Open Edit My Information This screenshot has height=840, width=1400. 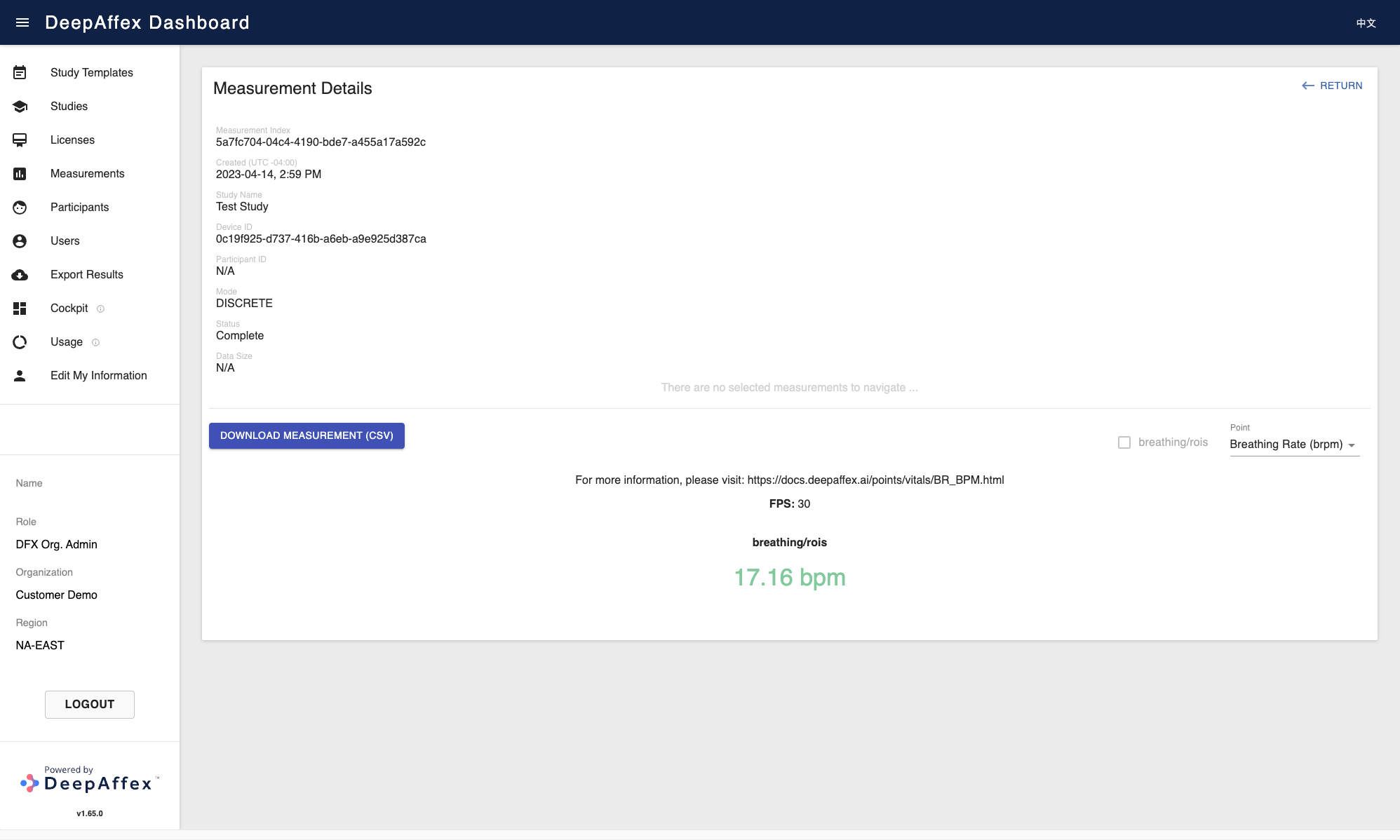point(90,375)
